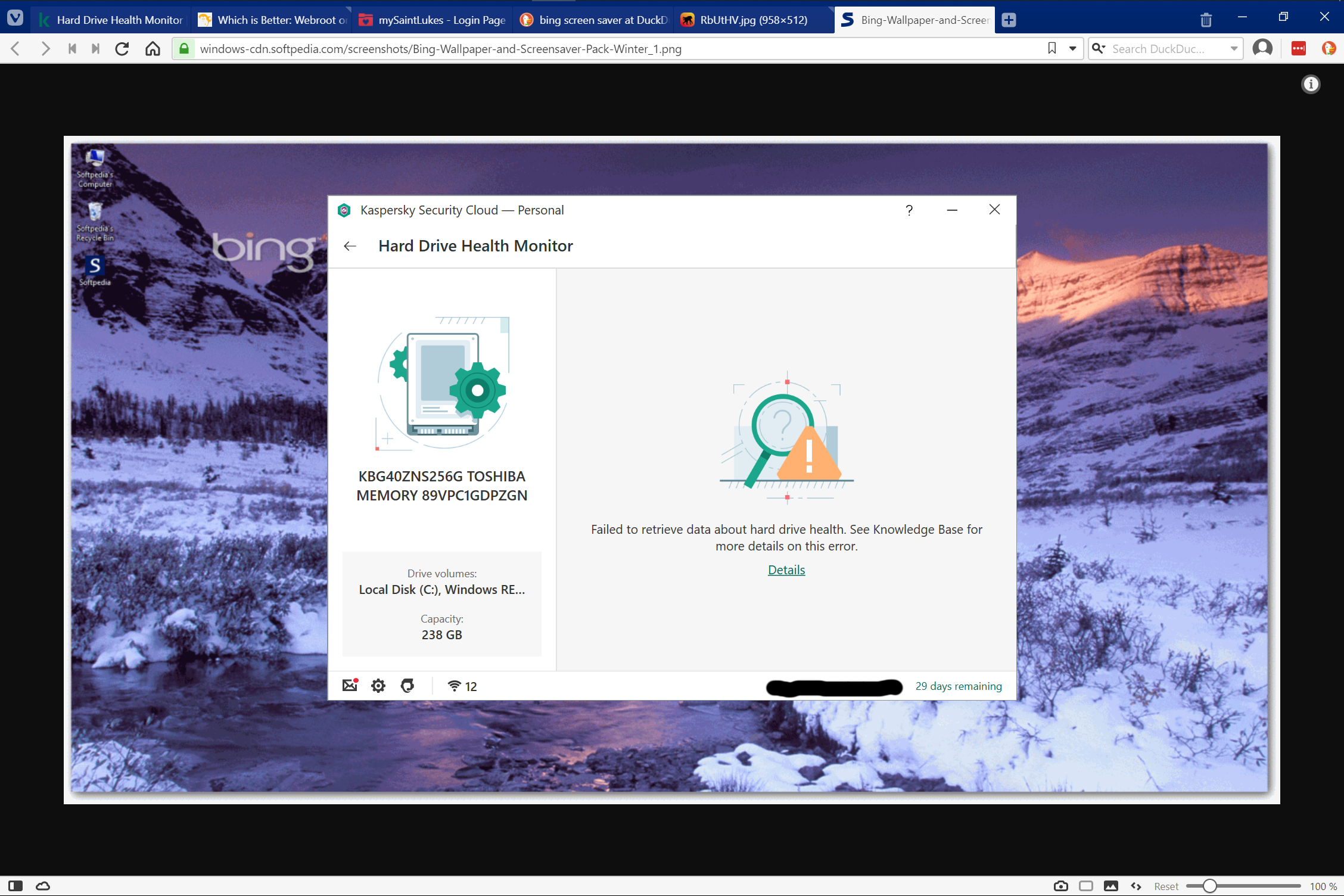The height and width of the screenshot is (896, 1344).
Task: Open Kaspersky support headset icon
Action: (407, 686)
